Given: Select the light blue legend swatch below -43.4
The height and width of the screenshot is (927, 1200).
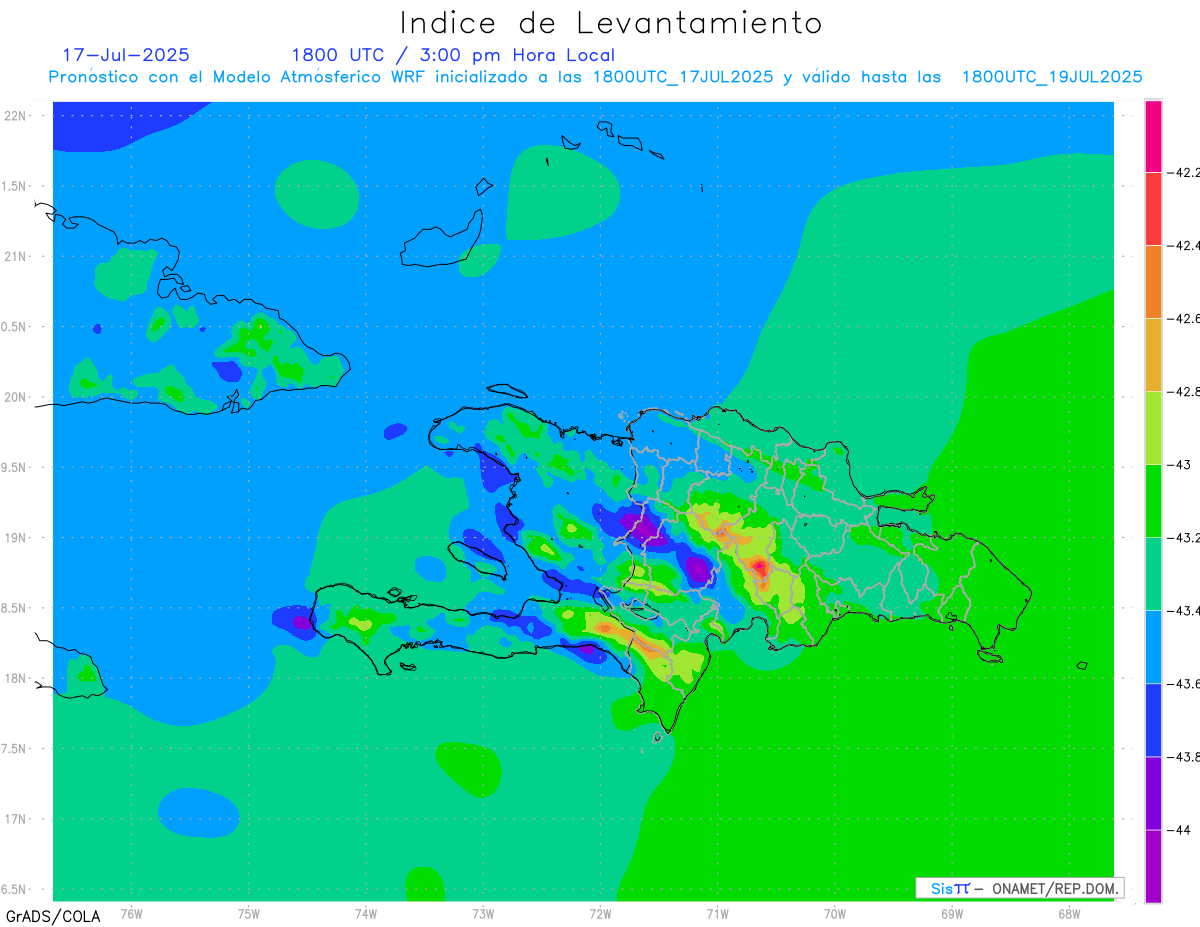Looking at the screenshot, I should [1153, 646].
